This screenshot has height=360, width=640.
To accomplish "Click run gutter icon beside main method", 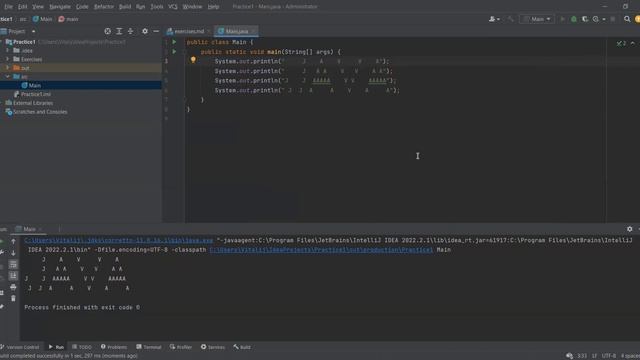I will tap(174, 51).
